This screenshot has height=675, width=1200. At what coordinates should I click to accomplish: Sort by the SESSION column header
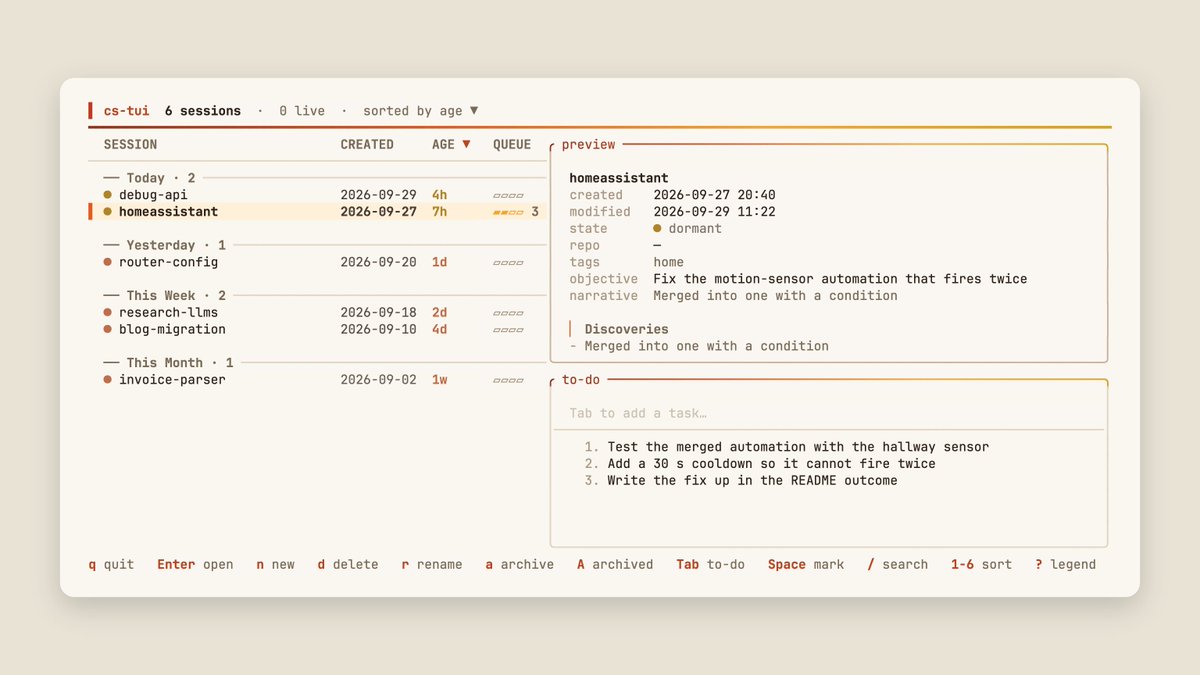tap(130, 145)
